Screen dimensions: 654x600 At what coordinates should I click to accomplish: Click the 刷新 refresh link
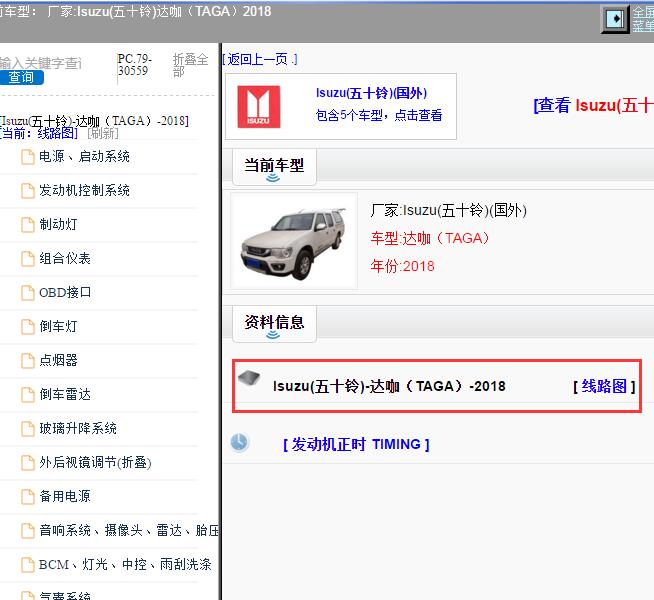pyautogui.click(x=103, y=133)
